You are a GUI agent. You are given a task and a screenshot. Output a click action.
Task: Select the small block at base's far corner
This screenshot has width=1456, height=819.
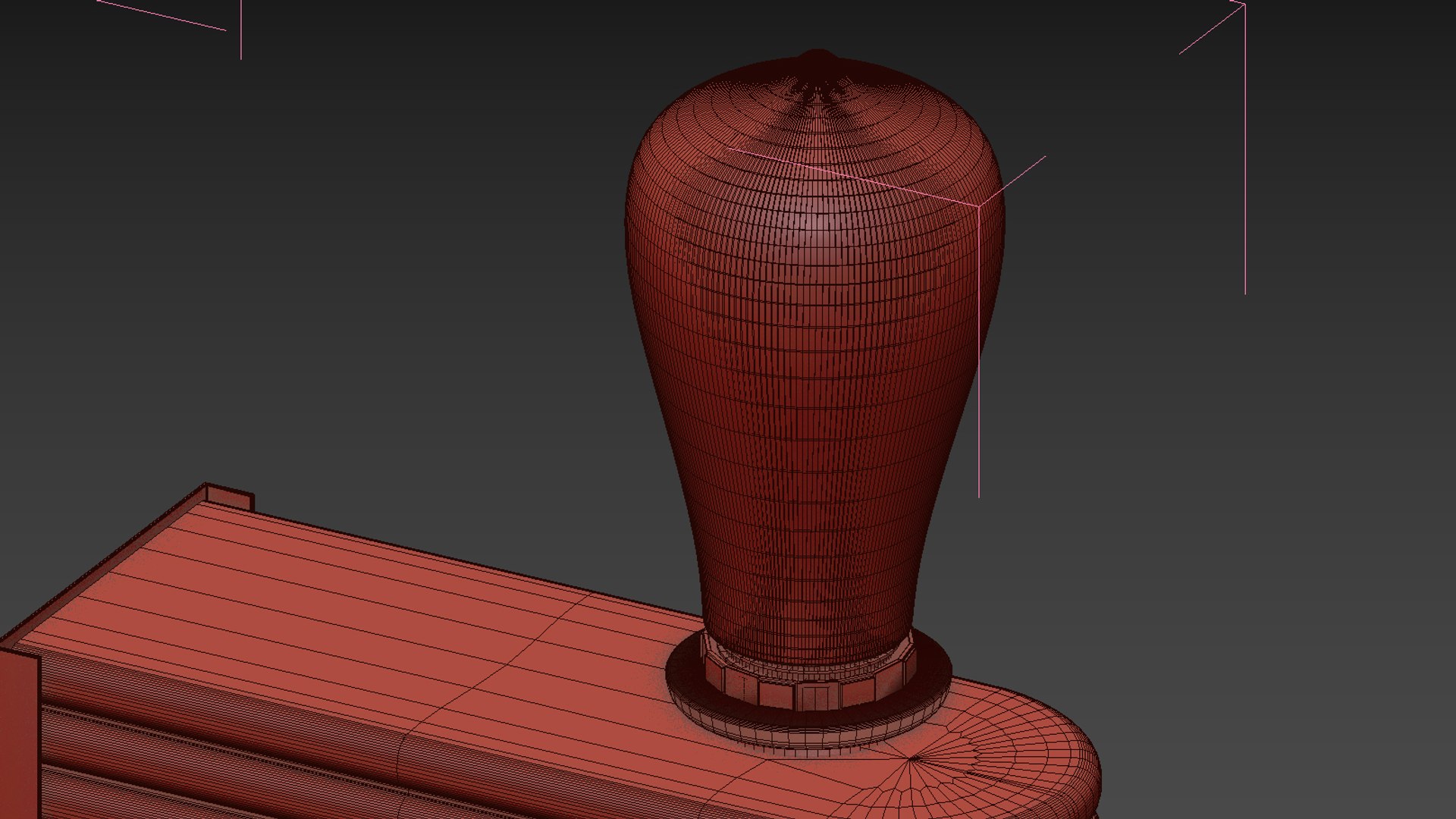[229, 496]
